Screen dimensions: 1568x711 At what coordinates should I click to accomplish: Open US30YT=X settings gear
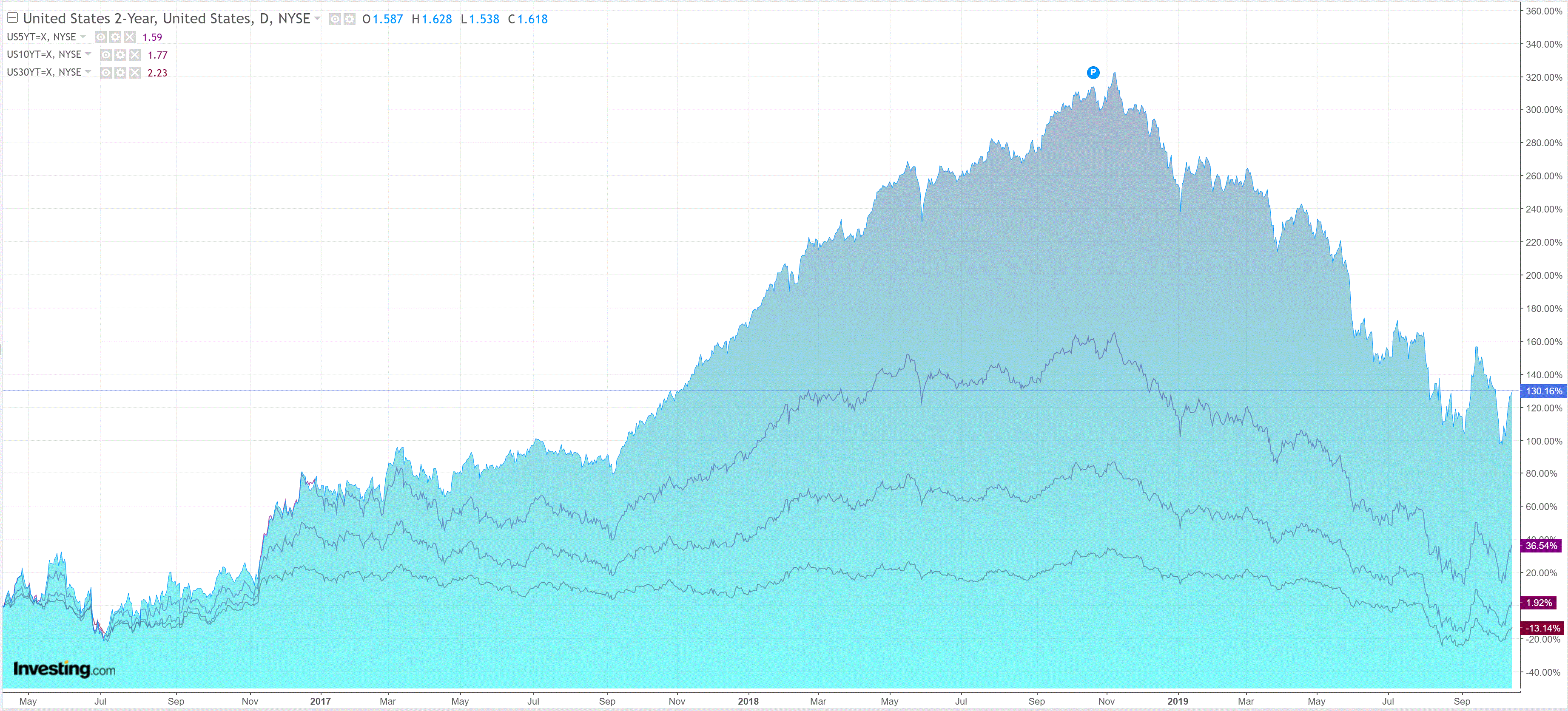(x=120, y=73)
